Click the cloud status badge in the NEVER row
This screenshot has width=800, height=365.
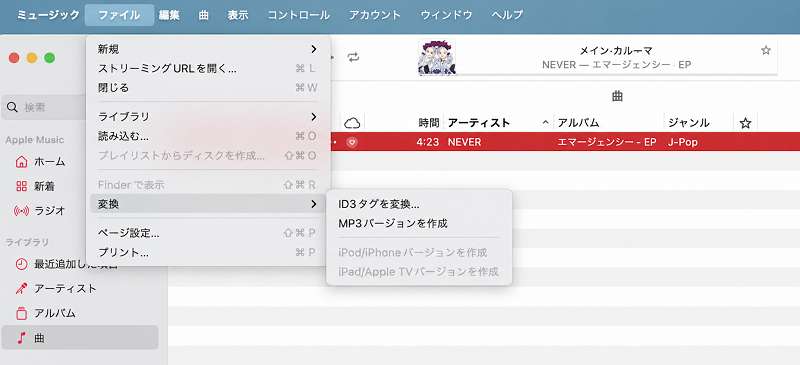click(x=351, y=142)
